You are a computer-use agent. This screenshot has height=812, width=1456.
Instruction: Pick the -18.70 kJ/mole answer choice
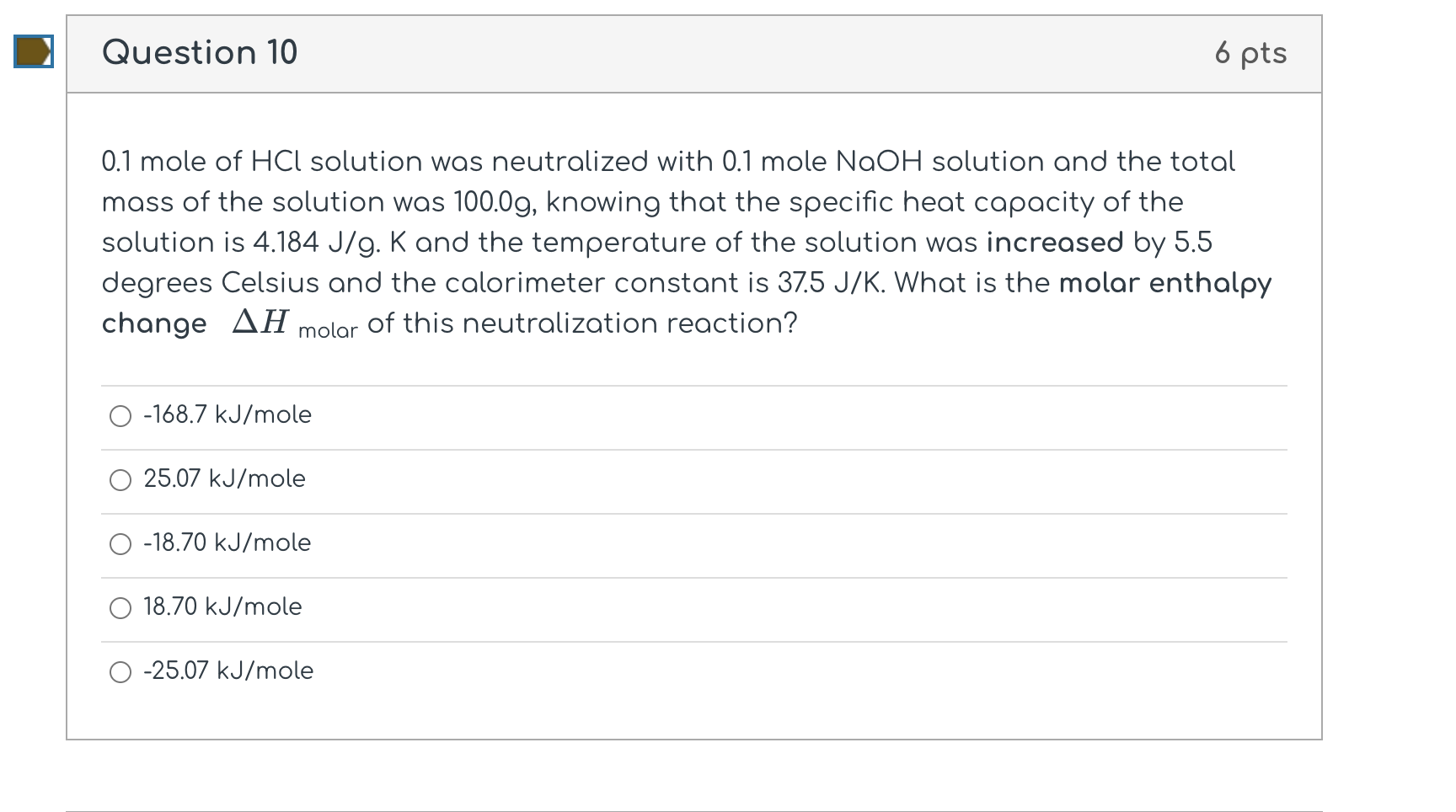click(121, 544)
